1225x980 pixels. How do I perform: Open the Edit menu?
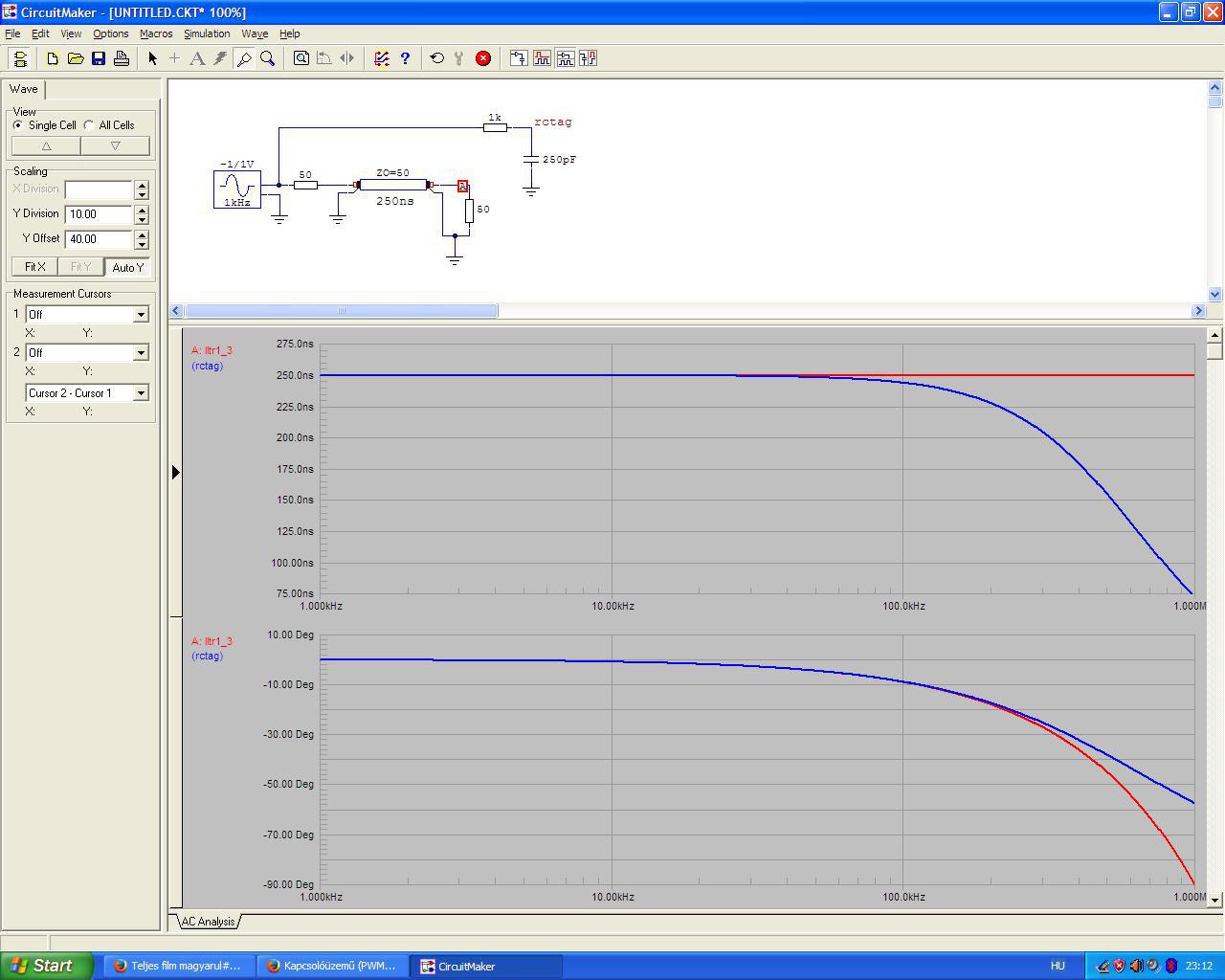tap(40, 33)
